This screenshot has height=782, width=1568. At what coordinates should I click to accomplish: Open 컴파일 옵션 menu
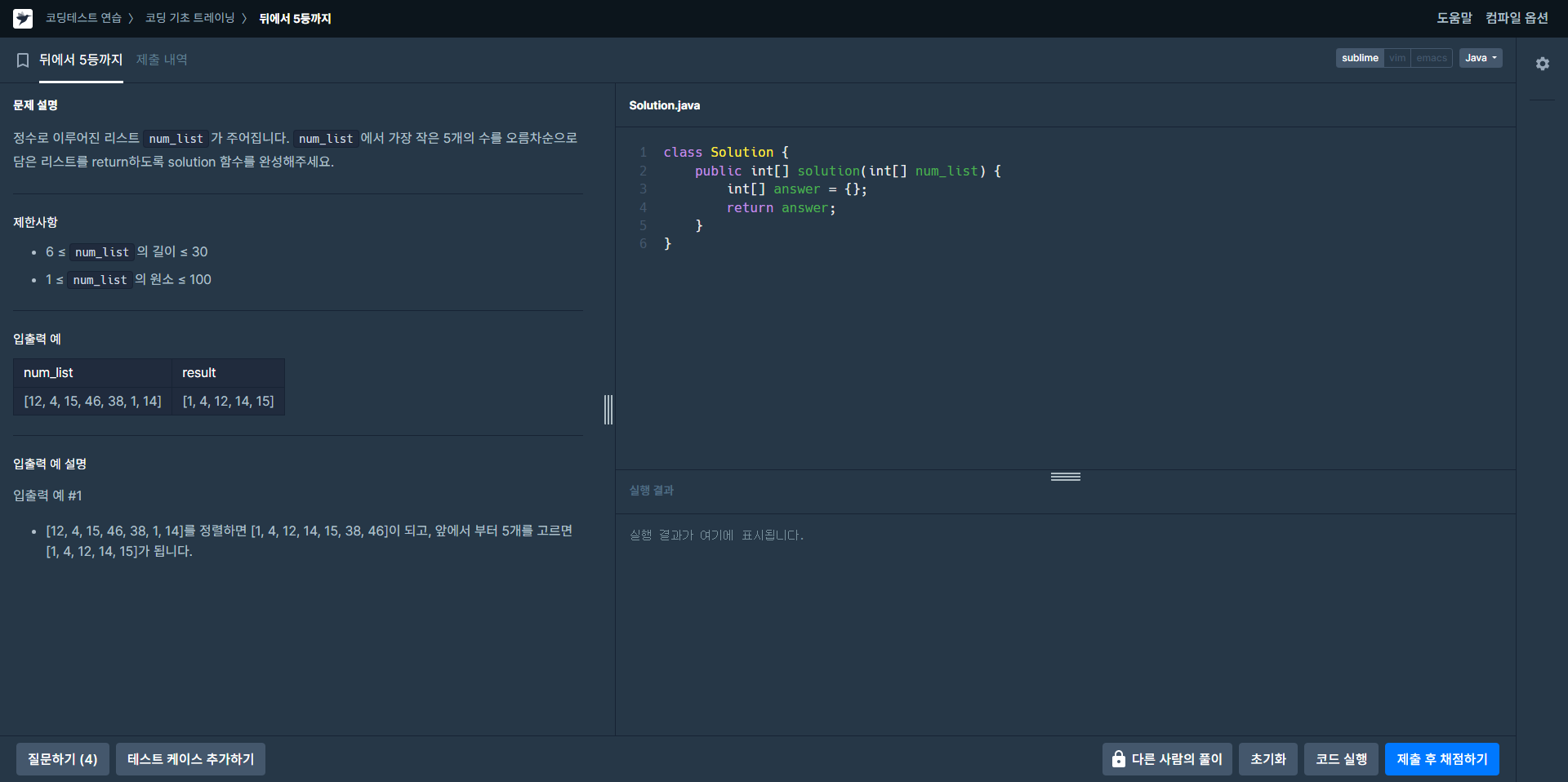click(1517, 18)
